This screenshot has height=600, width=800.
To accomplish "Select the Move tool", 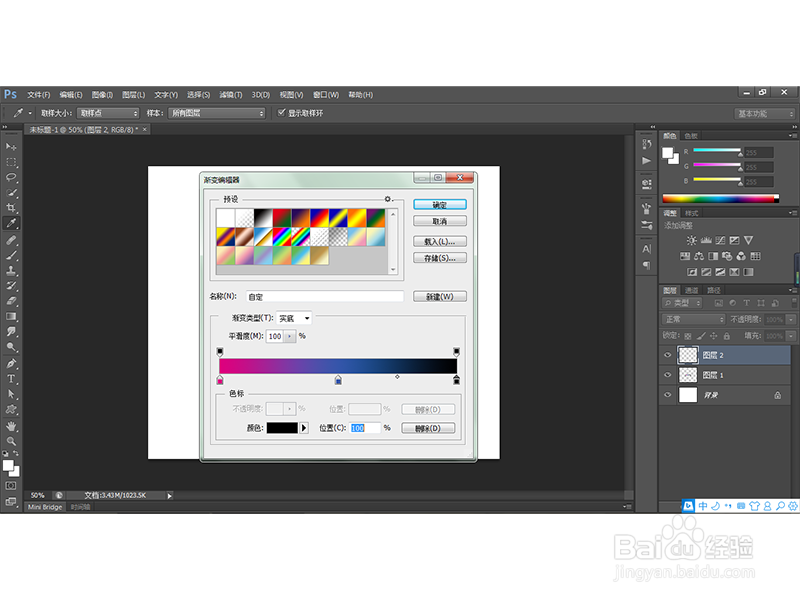I will (x=11, y=147).
